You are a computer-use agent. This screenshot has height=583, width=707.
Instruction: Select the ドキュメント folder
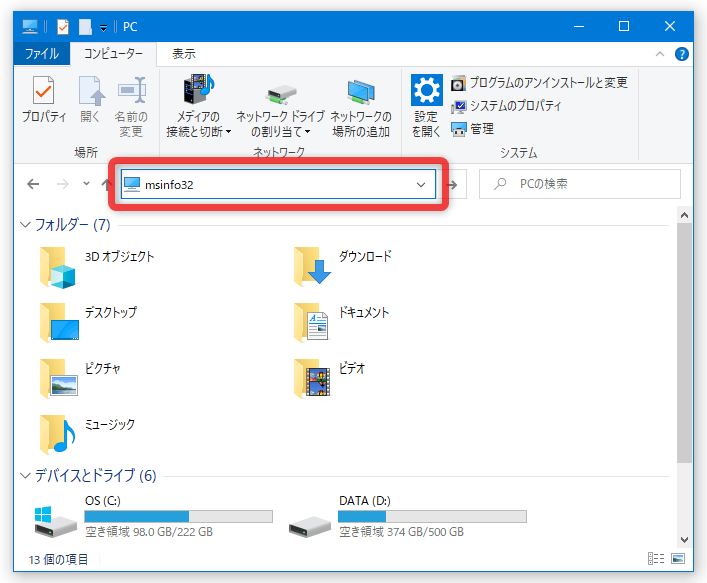(x=341, y=323)
